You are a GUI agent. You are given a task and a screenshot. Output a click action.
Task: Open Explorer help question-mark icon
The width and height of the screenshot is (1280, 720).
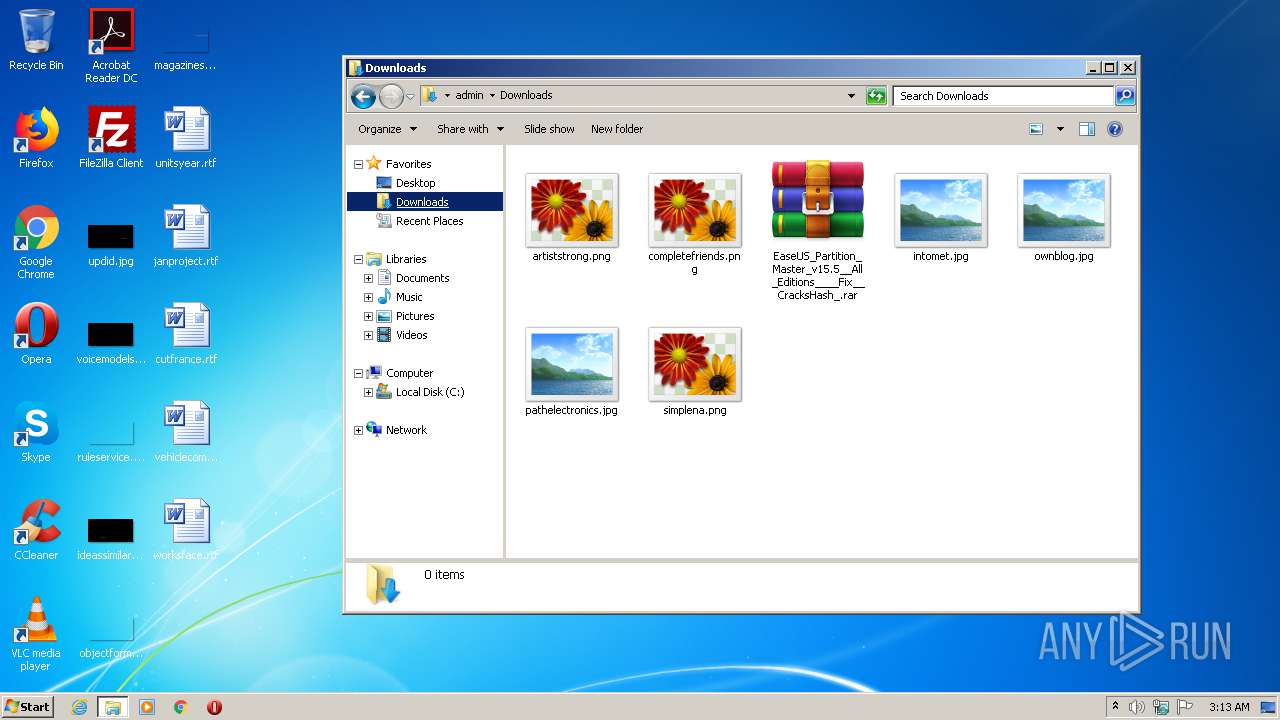click(1115, 129)
